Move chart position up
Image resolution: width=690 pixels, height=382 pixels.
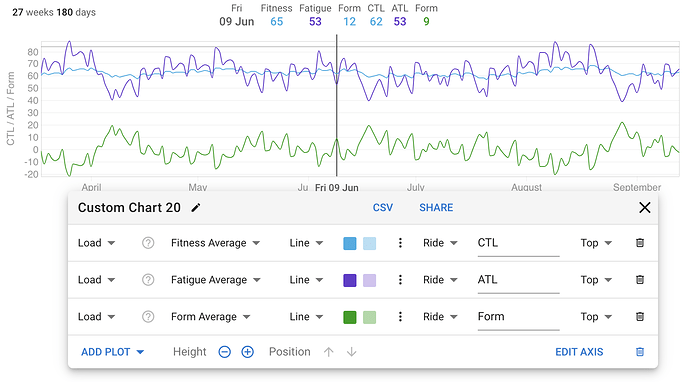[329, 352]
